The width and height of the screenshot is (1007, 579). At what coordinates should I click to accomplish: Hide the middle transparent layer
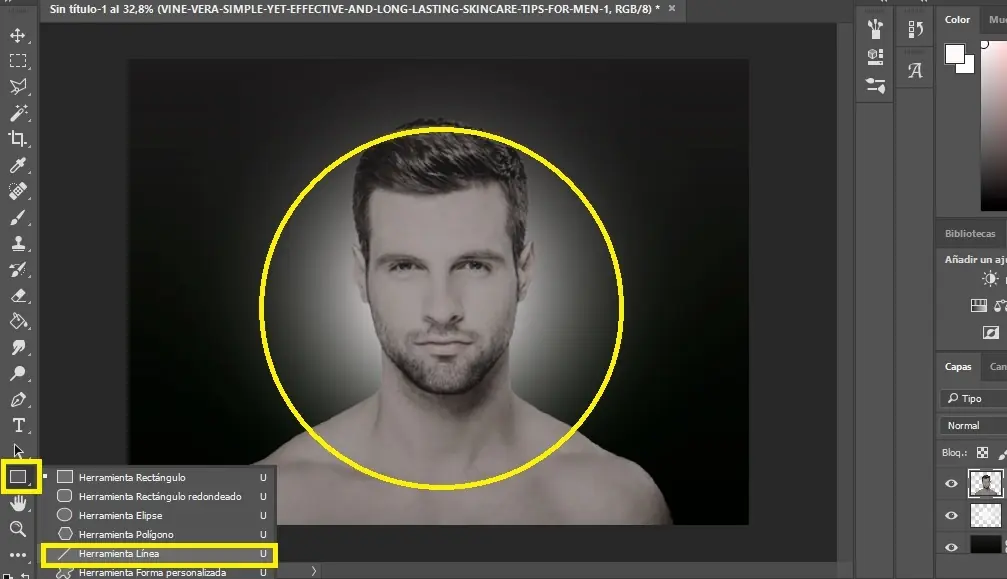pos(951,515)
